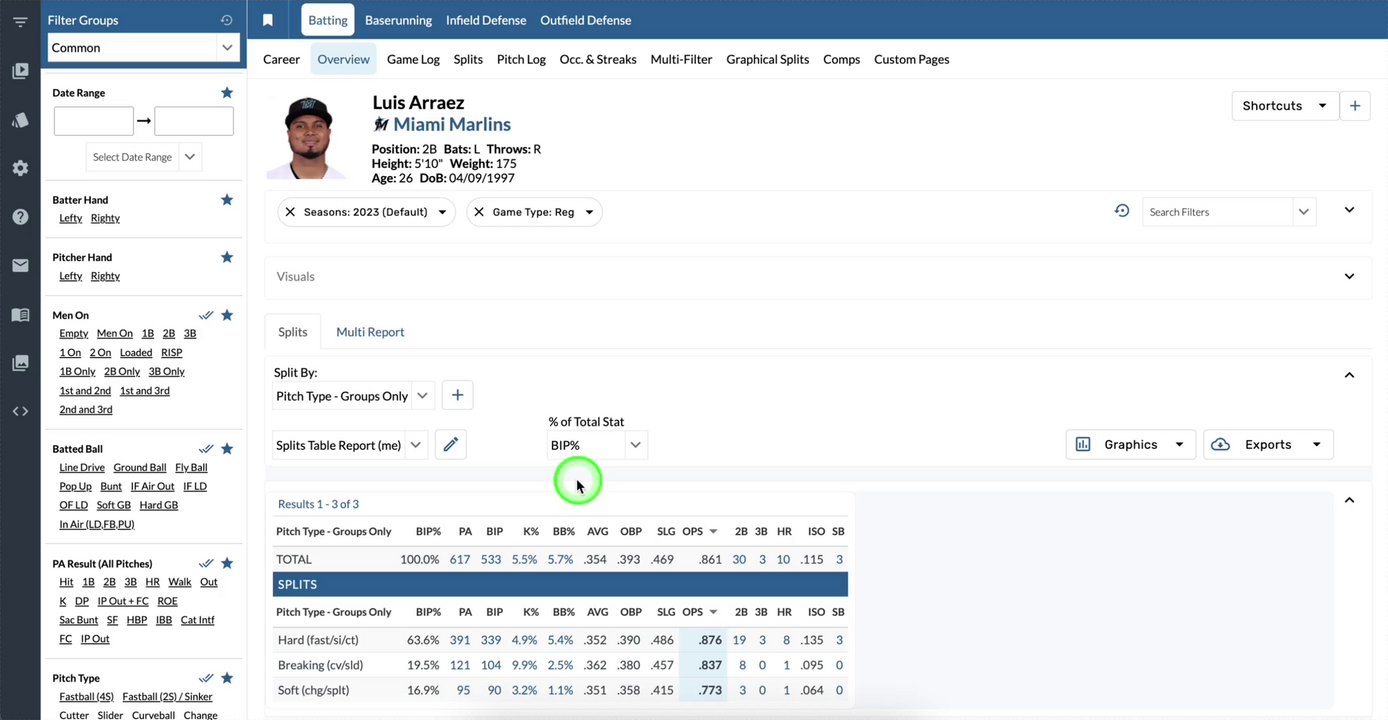Open the book glossary sidebar icon
This screenshot has width=1388, height=720.
[x=20, y=315]
